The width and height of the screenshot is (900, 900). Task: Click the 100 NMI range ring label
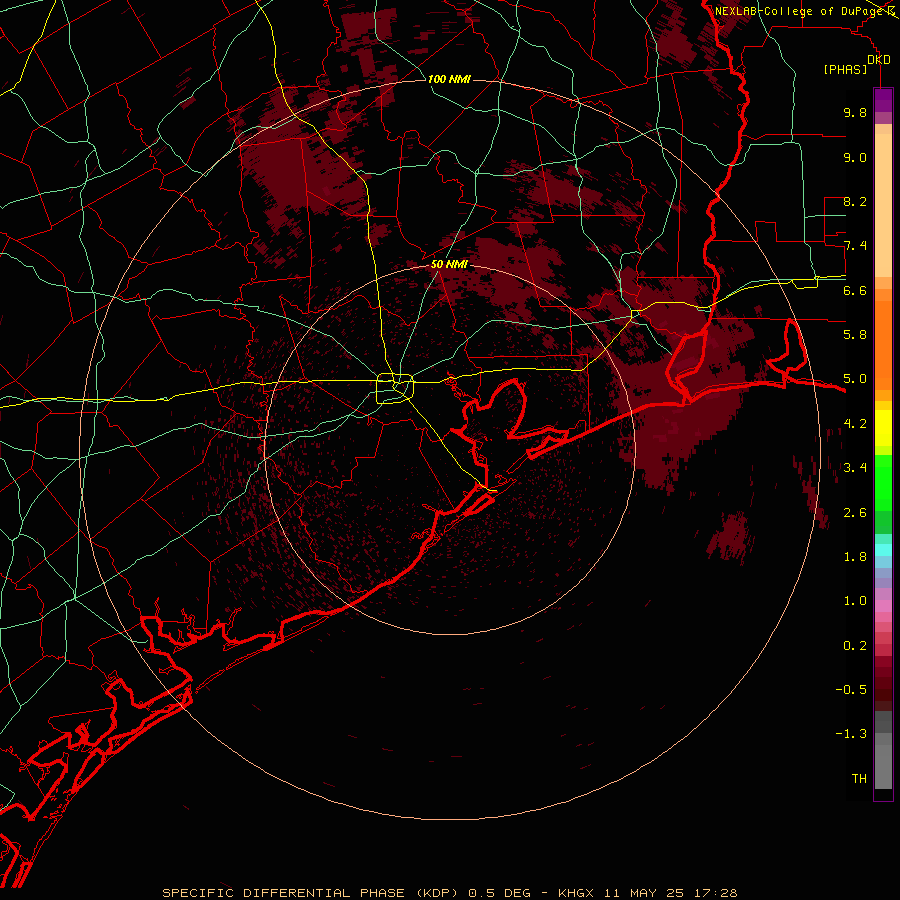tap(449, 79)
